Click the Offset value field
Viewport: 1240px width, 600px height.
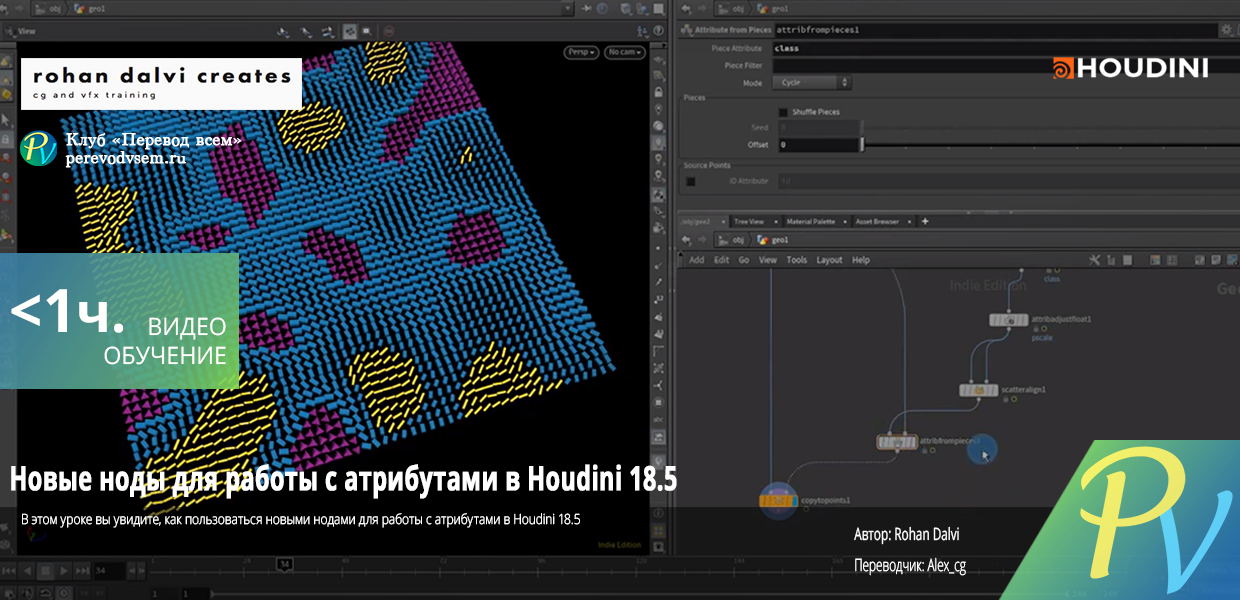click(x=818, y=145)
